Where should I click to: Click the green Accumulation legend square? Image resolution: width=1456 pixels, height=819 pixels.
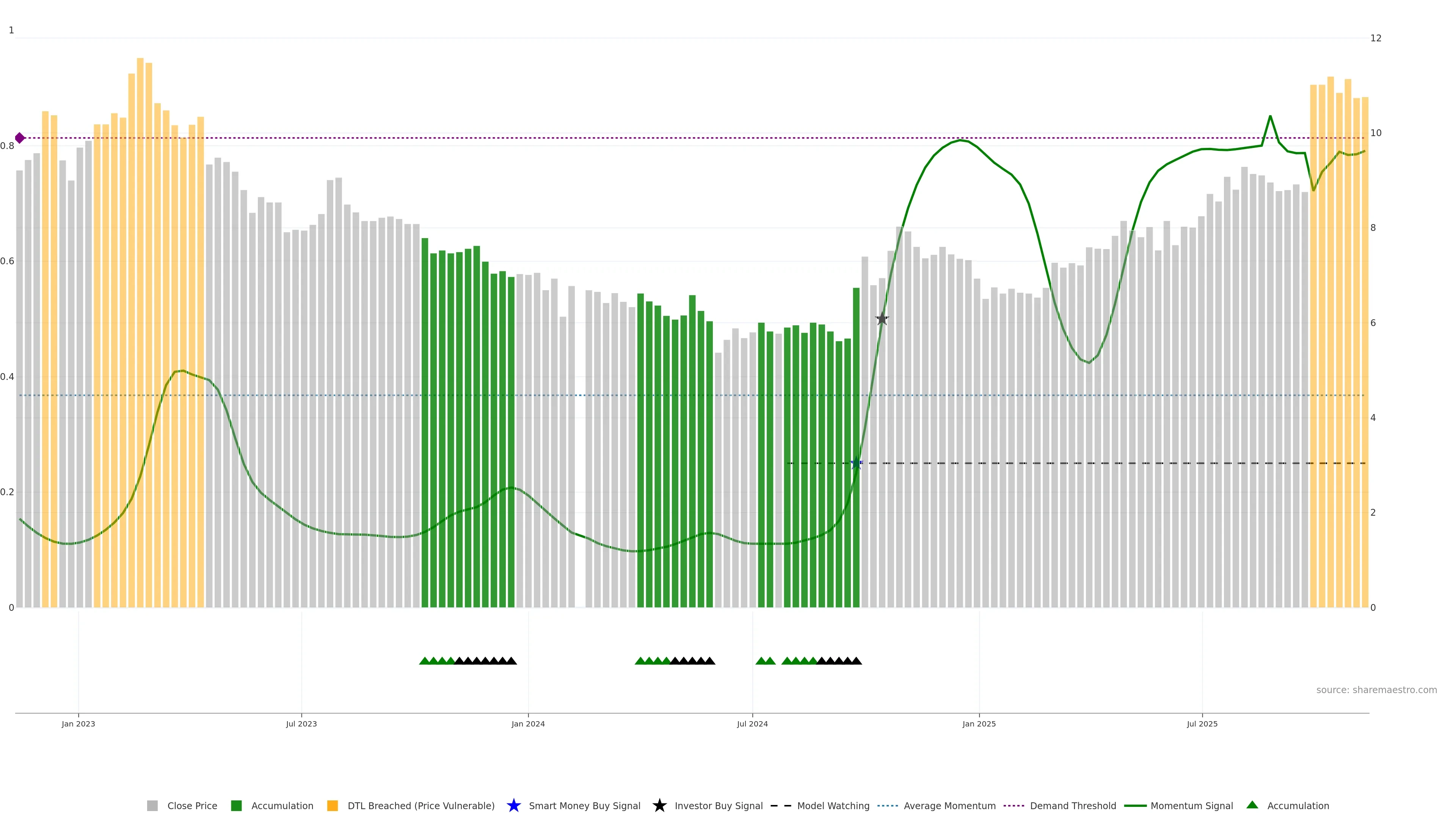[x=236, y=805]
